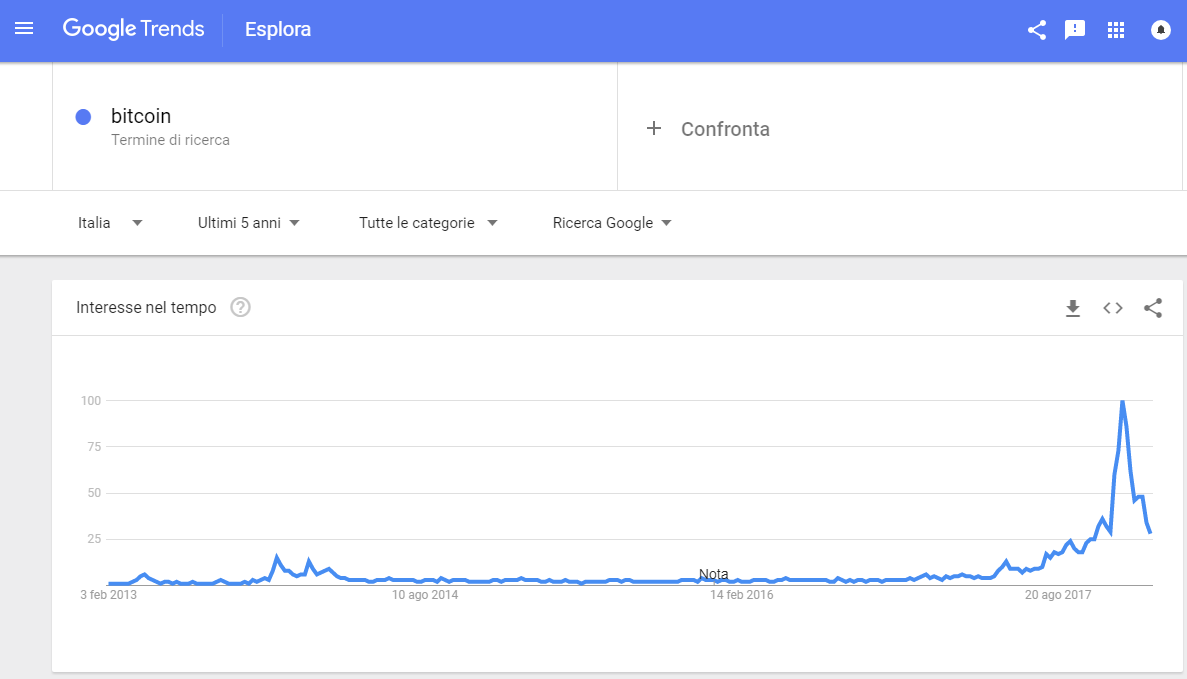Click the blue bitcoin color dot
The width and height of the screenshot is (1187, 679).
click(x=83, y=117)
